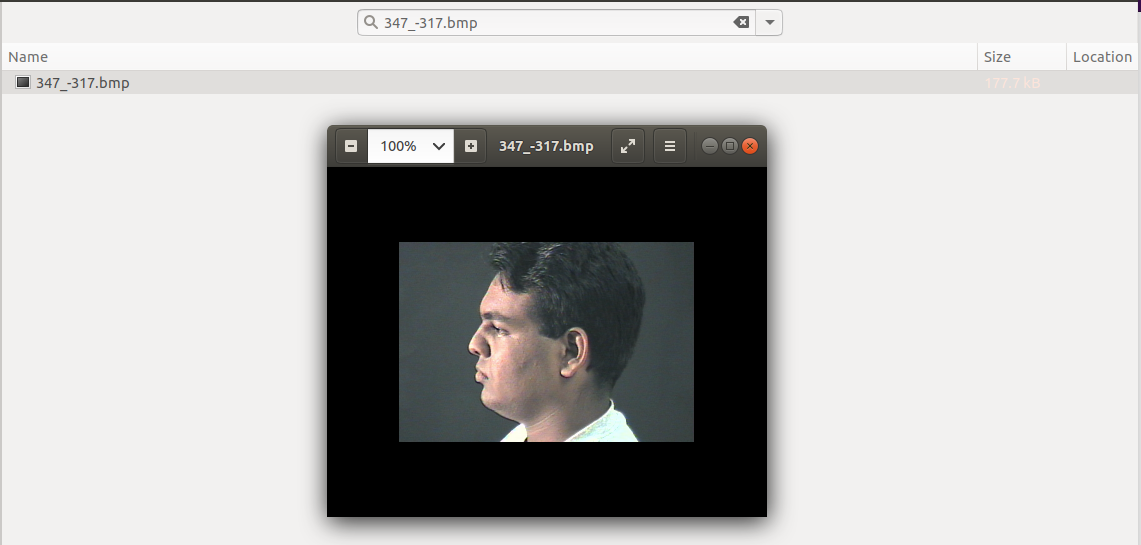The height and width of the screenshot is (545, 1141).
Task: Zoom in using the plus button
Action: point(471,146)
